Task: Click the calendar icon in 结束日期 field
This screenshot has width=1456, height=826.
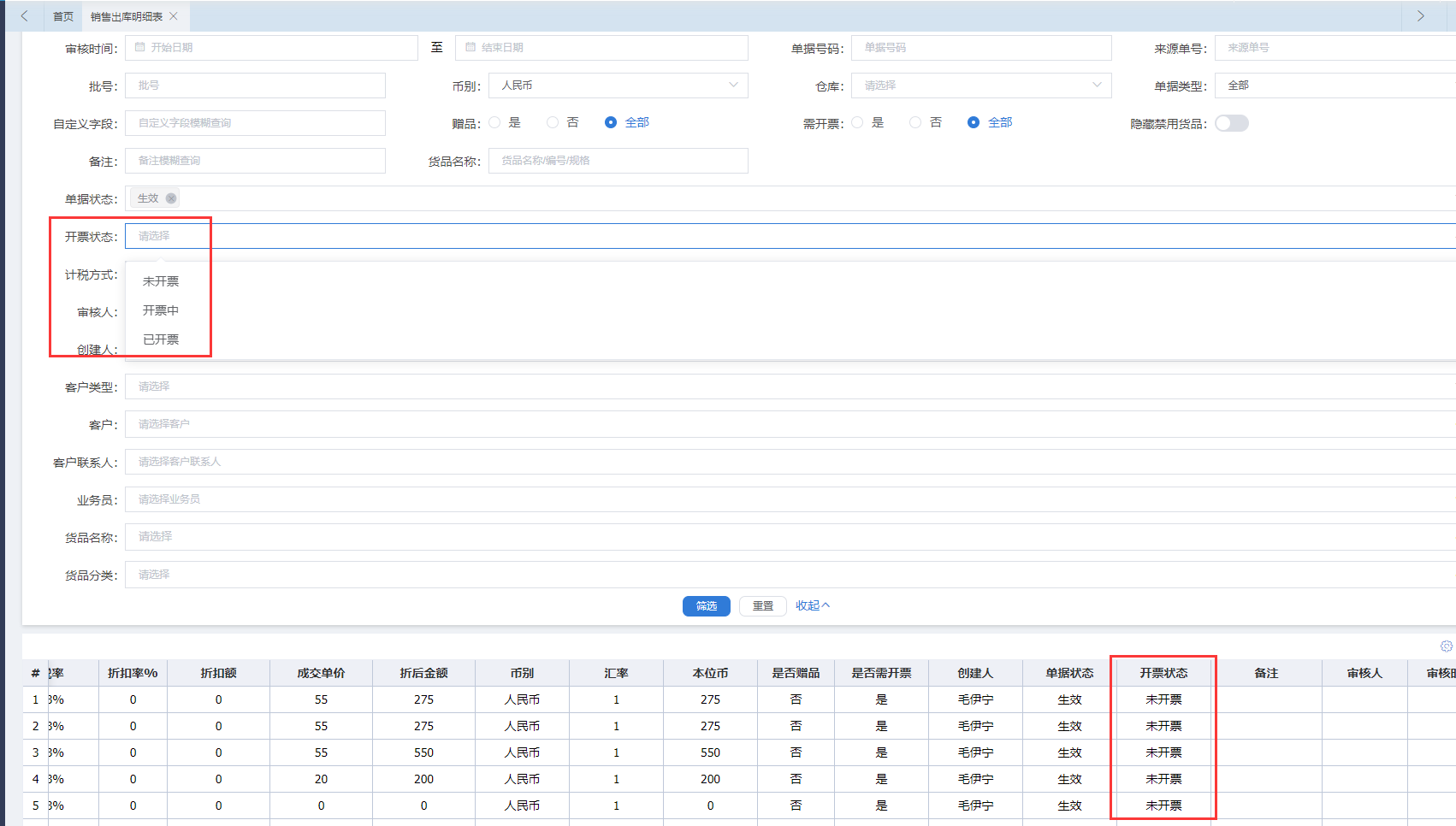Action: (471, 48)
